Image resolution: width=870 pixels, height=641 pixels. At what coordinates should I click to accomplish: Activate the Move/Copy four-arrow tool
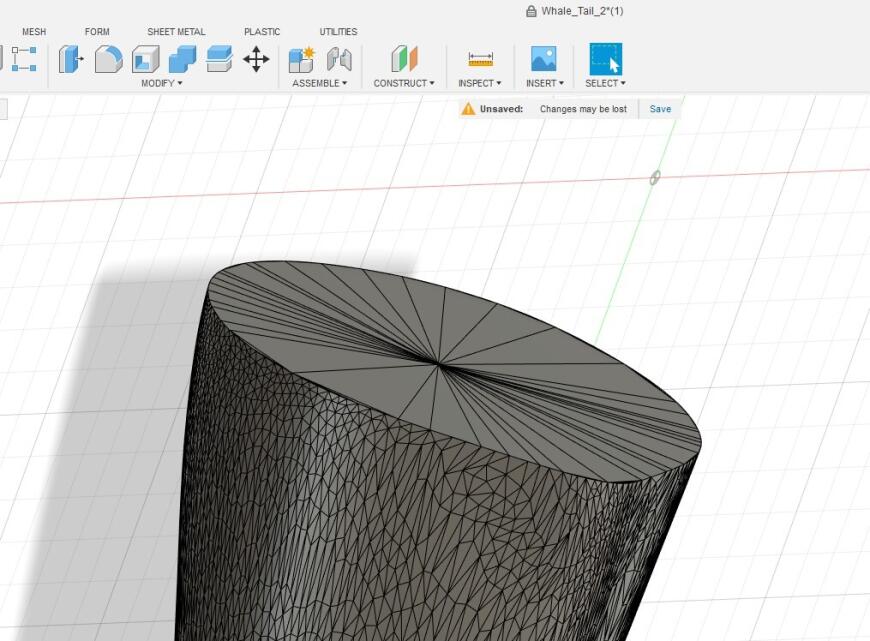tap(257, 58)
